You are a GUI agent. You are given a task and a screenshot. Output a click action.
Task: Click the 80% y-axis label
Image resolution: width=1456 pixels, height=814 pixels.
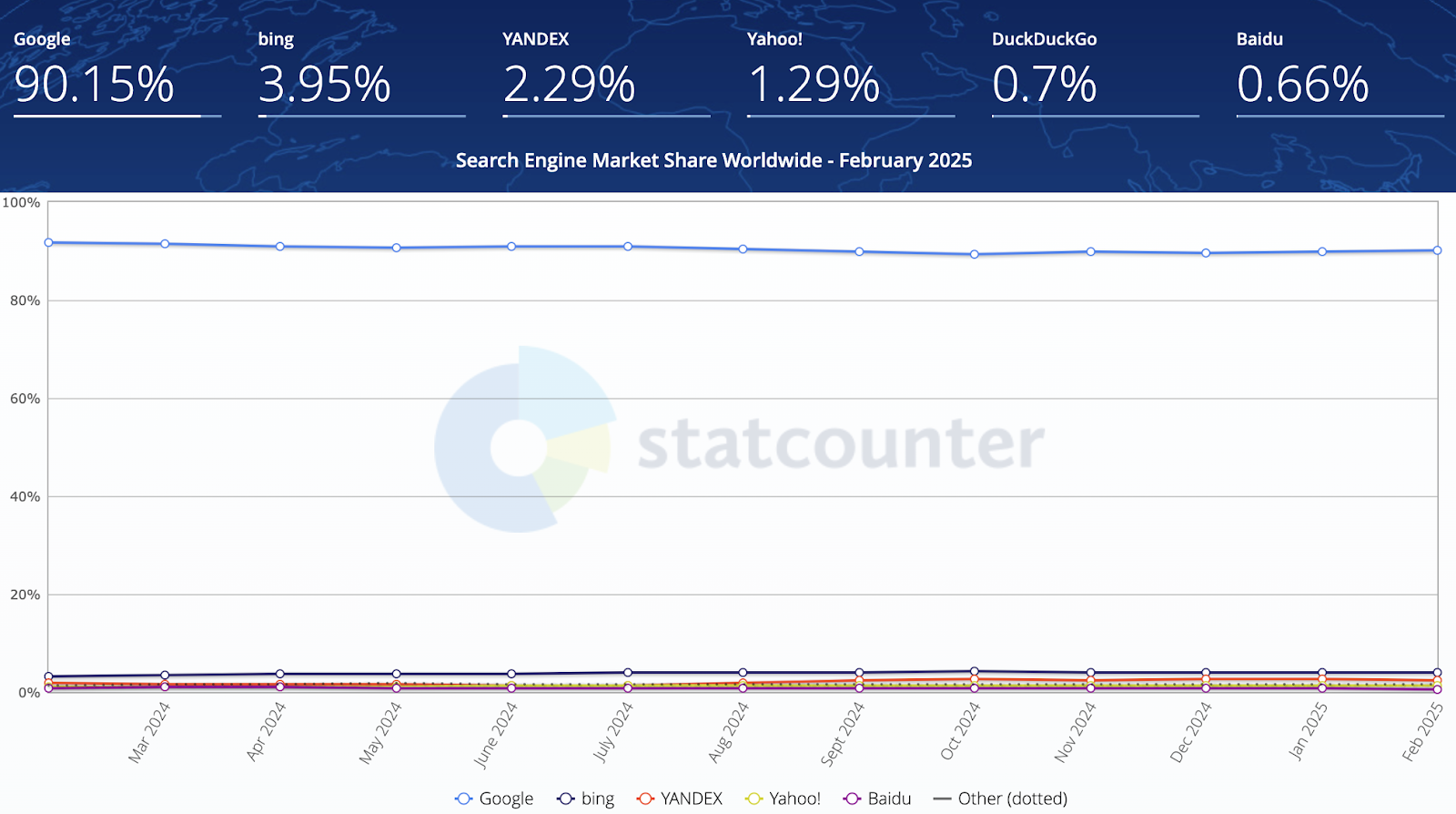pyautogui.click(x=25, y=300)
